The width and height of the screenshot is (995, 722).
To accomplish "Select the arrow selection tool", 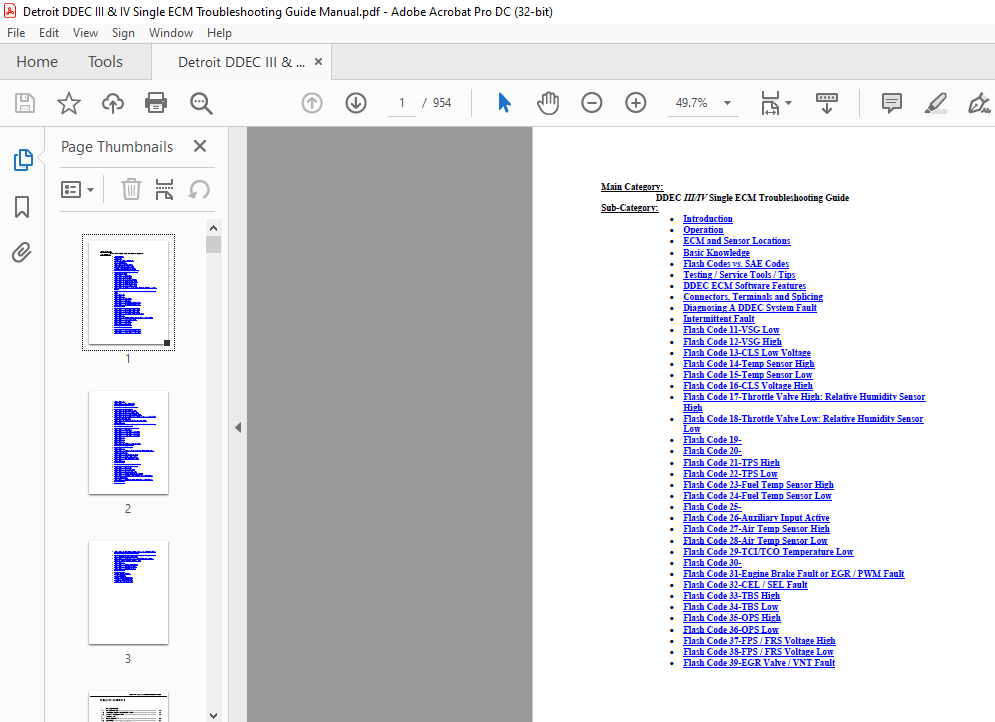I will [504, 103].
